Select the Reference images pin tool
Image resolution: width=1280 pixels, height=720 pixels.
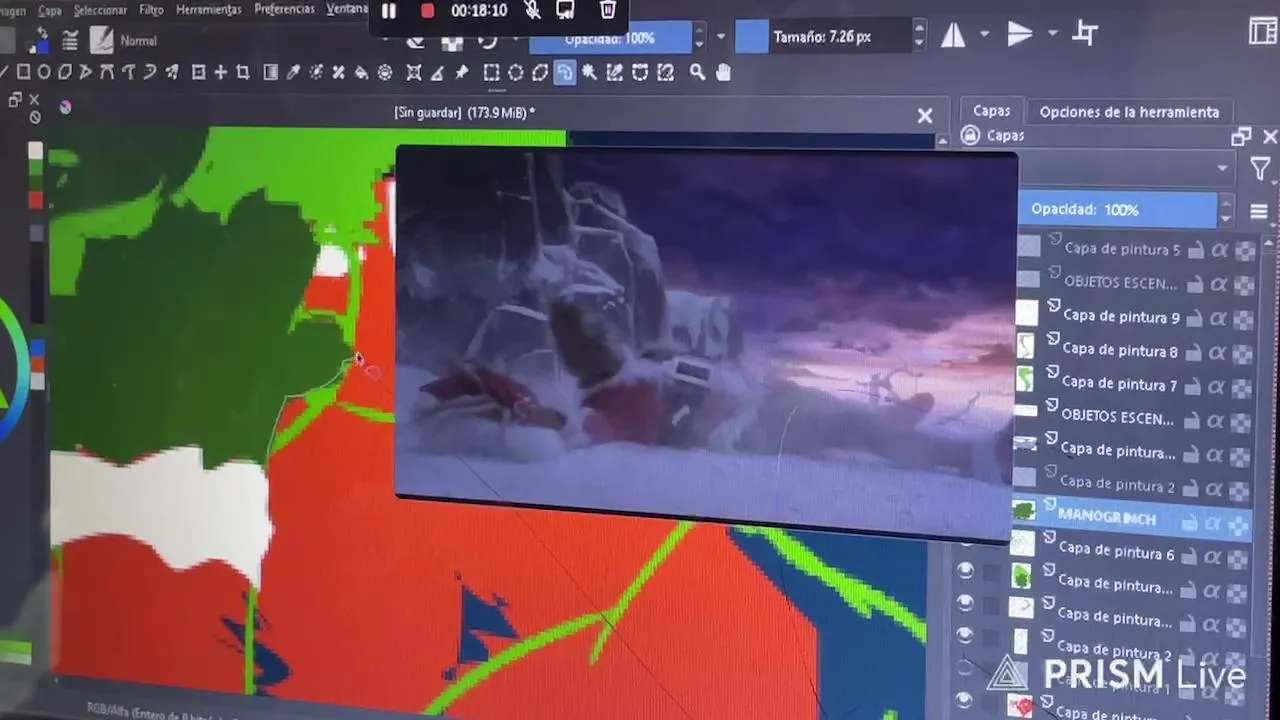pos(461,72)
